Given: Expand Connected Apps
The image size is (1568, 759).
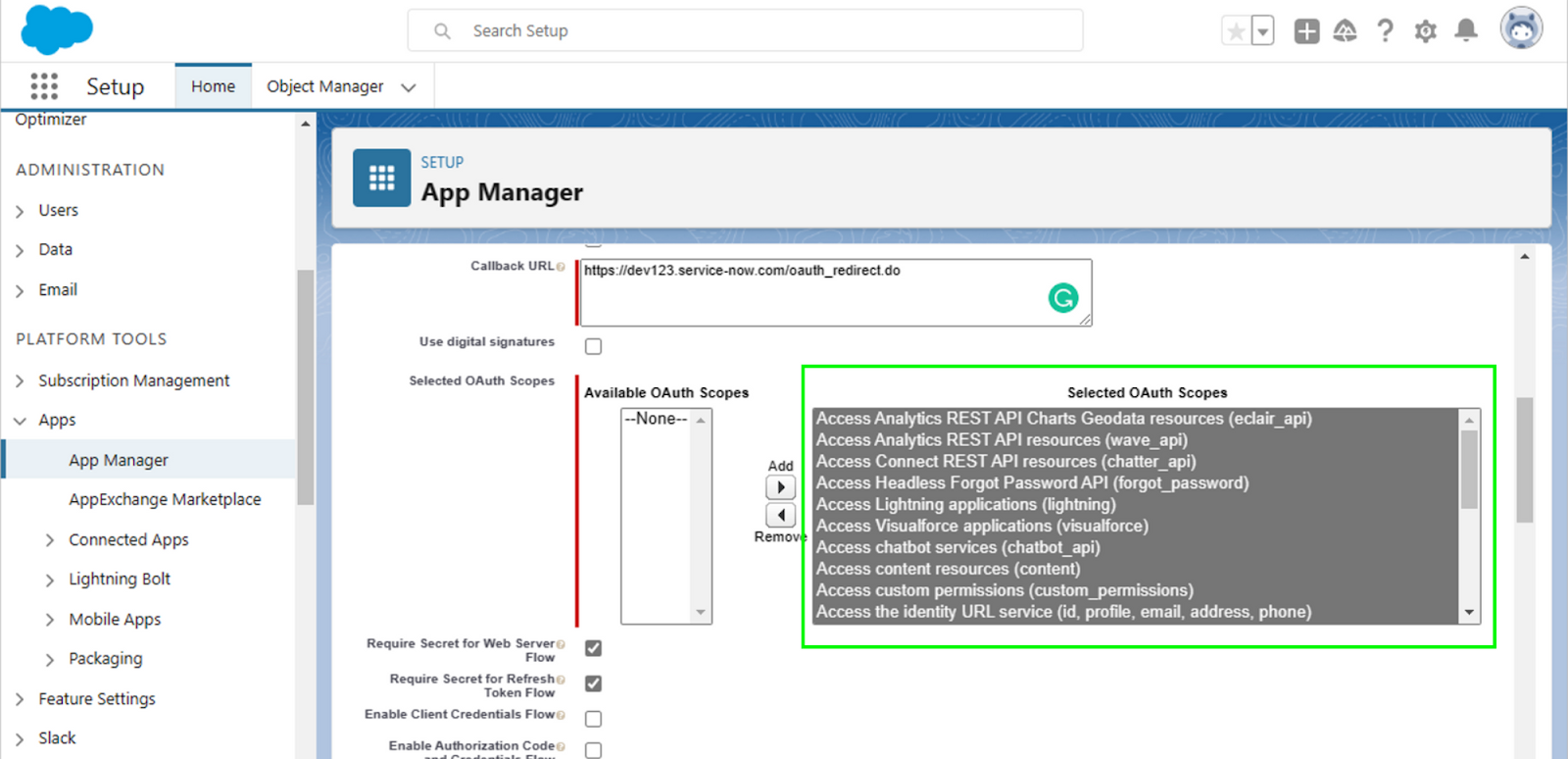Looking at the screenshot, I should point(50,540).
